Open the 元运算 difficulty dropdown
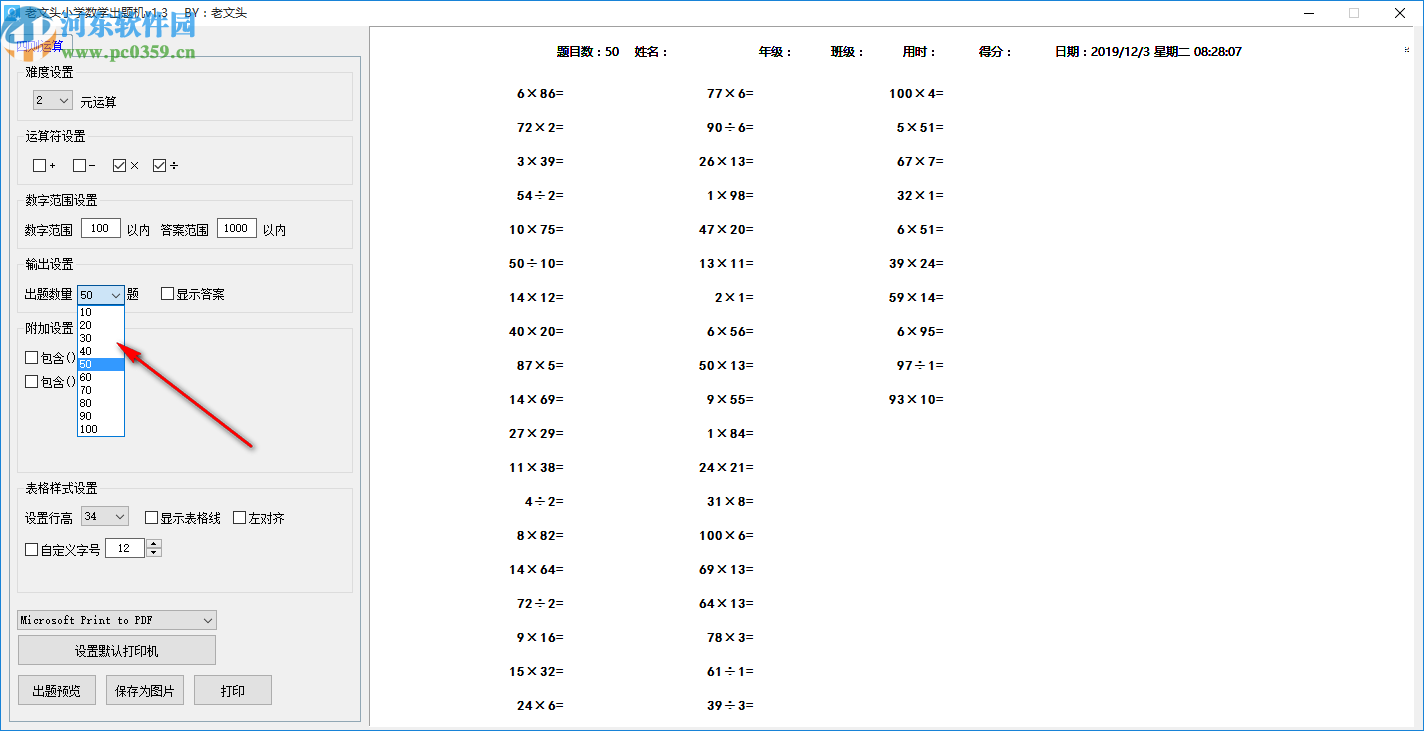1424x731 pixels. pos(53,101)
